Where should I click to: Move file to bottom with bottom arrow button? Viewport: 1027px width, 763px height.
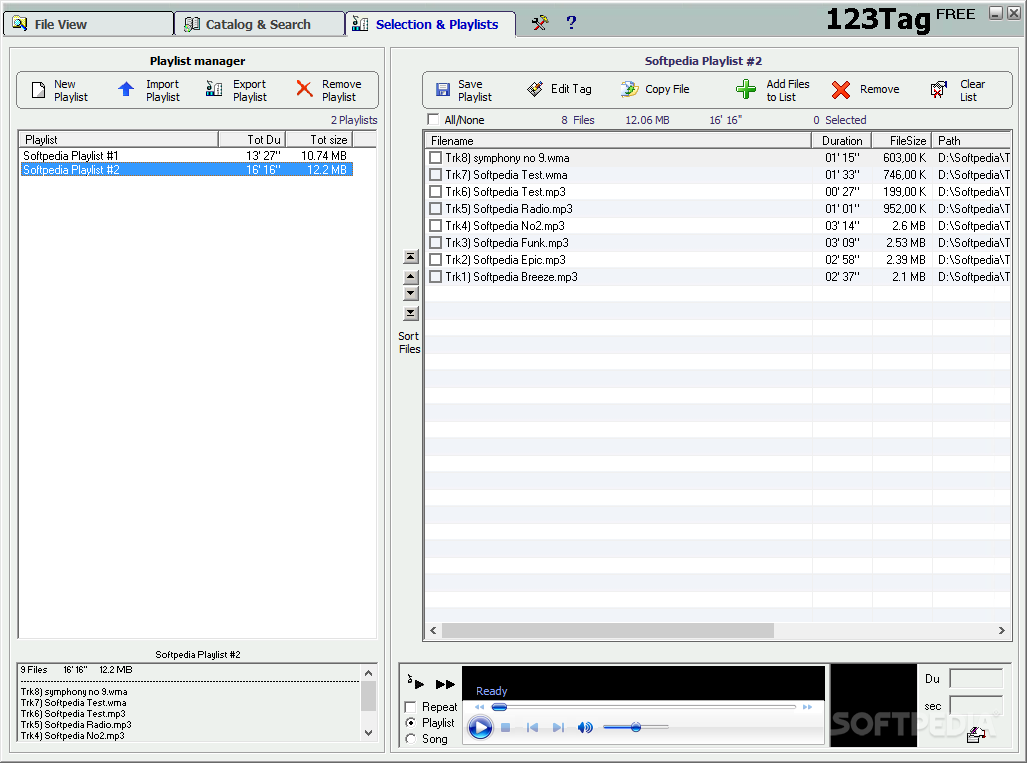[411, 313]
